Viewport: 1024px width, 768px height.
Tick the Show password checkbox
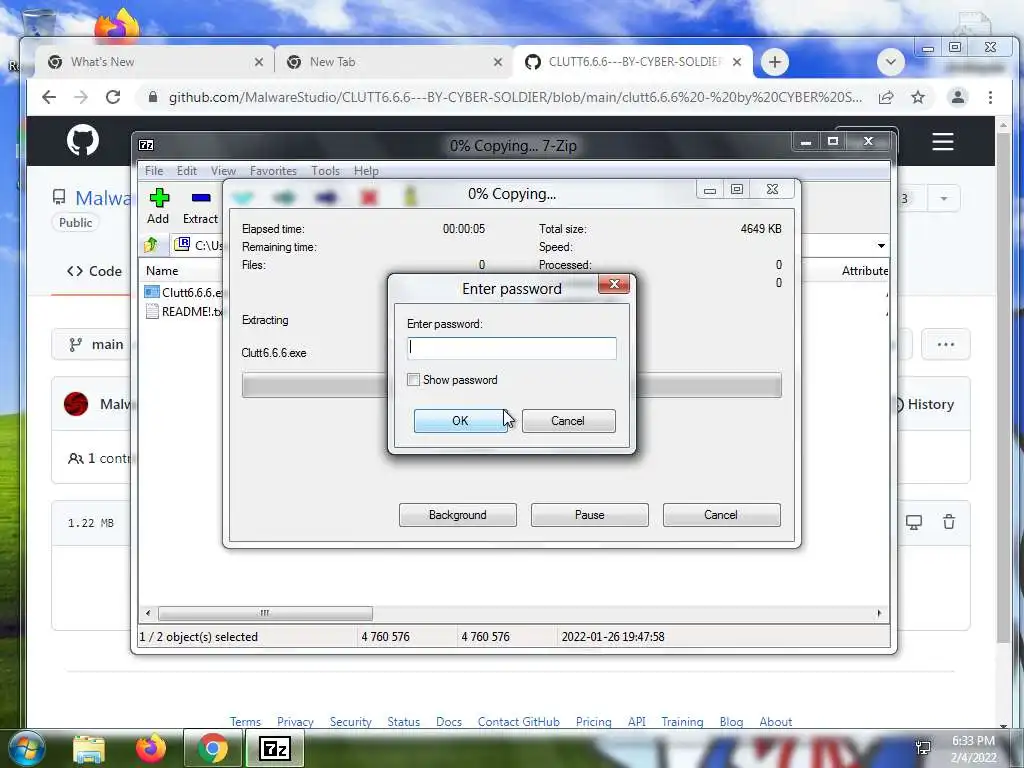(413, 379)
